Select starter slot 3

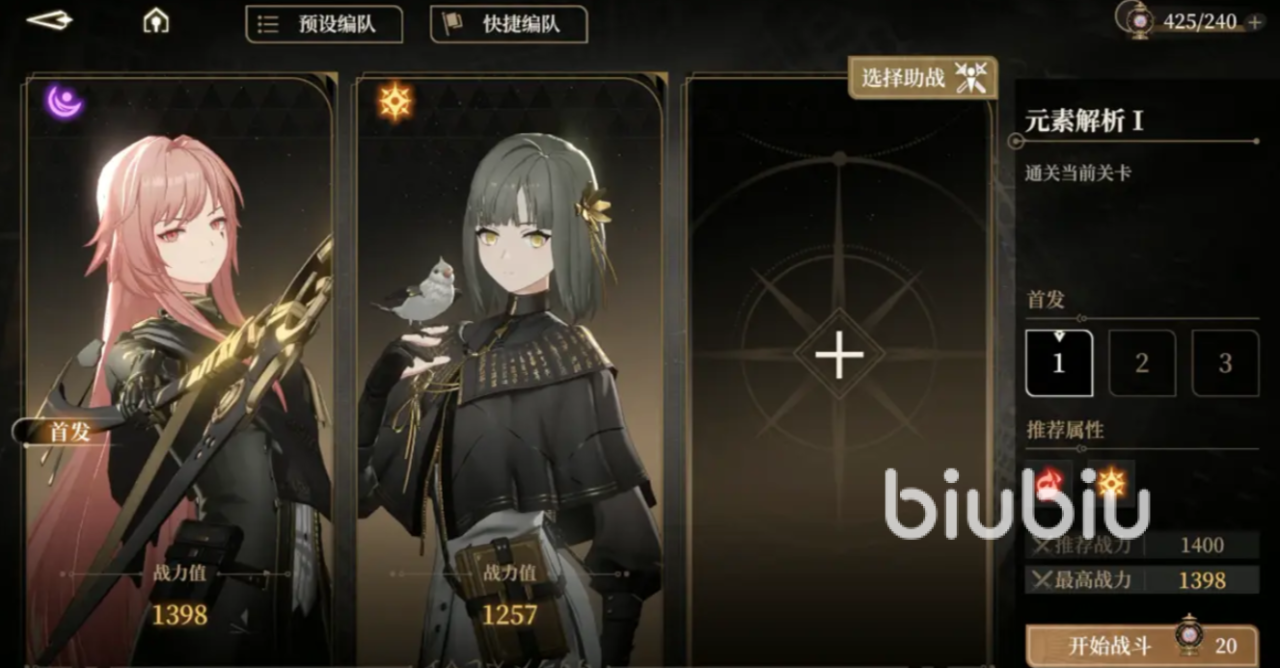point(1225,363)
